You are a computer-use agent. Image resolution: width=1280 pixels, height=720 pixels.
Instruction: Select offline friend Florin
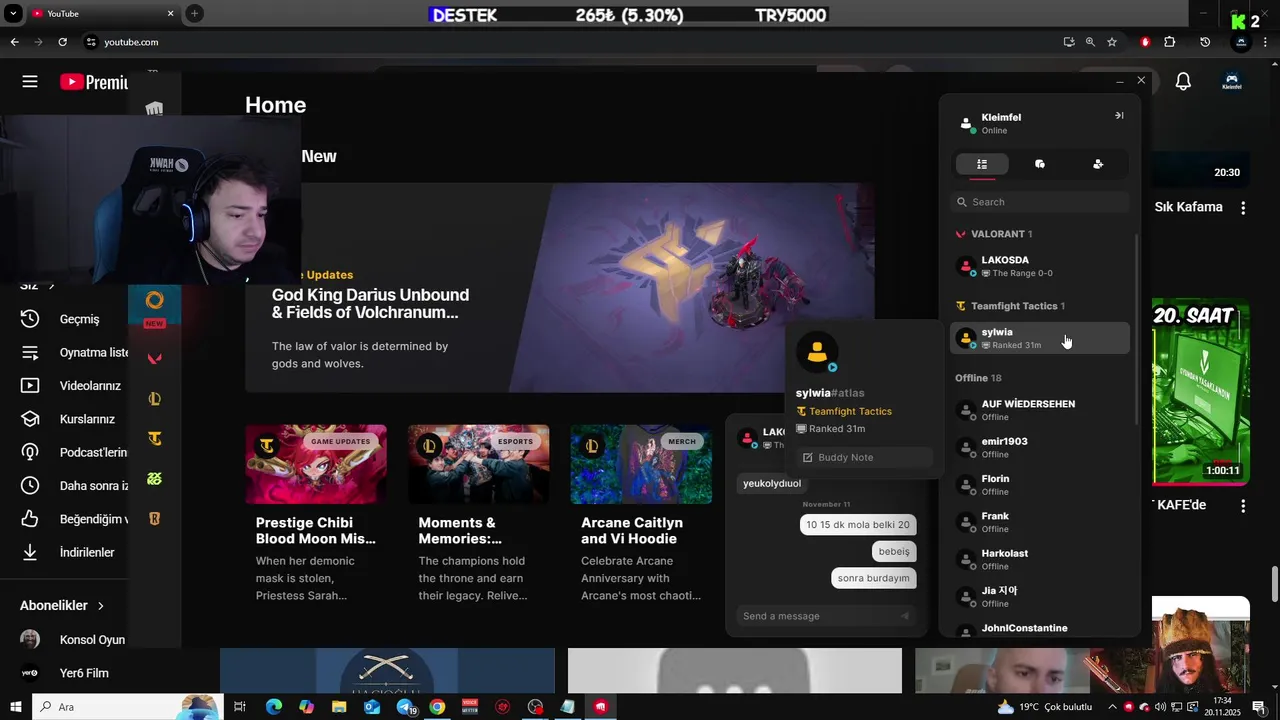click(1040, 485)
